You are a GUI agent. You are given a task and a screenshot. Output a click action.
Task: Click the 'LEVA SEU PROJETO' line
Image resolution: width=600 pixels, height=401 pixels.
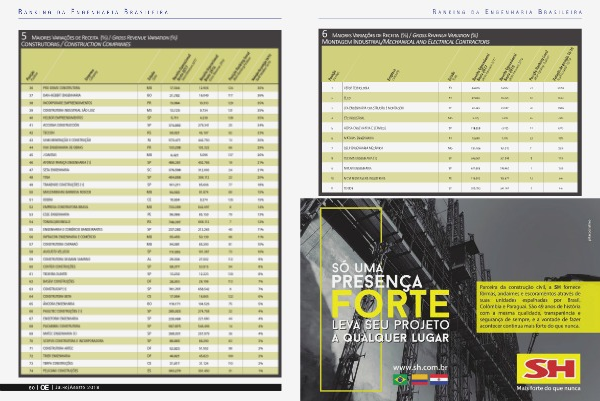(x=390, y=325)
